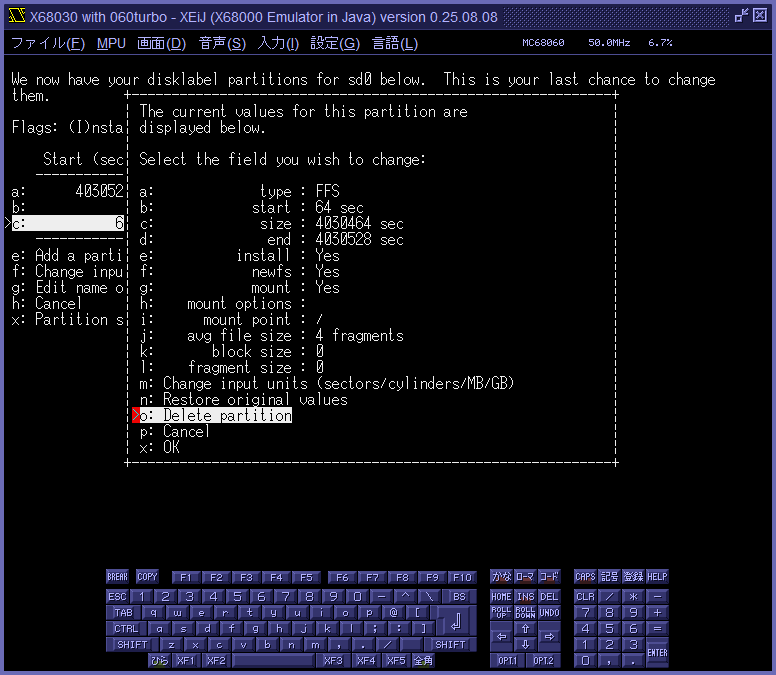Select the 'mount point : /' field
This screenshot has height=675, width=776.
click(x=232, y=320)
